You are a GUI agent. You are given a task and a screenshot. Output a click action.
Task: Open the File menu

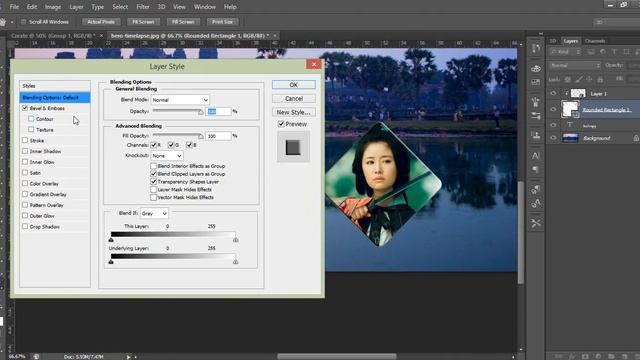(x=14, y=7)
